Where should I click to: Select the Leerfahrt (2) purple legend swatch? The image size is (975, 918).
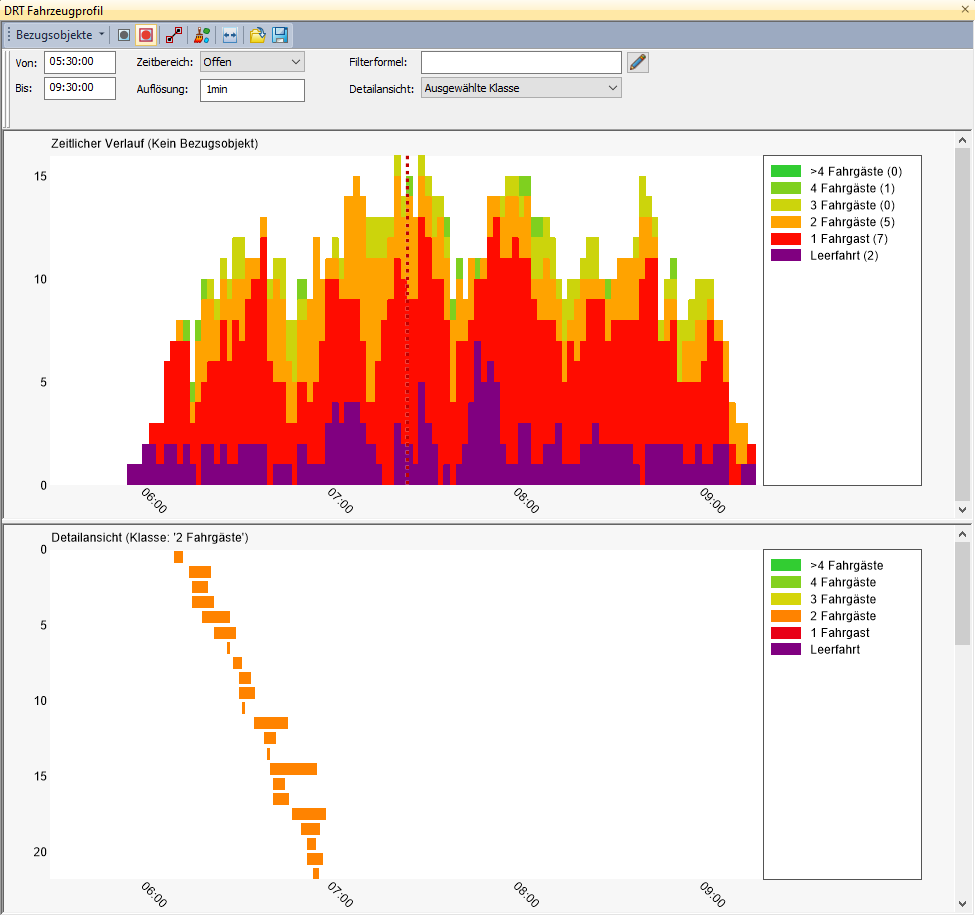coord(786,256)
